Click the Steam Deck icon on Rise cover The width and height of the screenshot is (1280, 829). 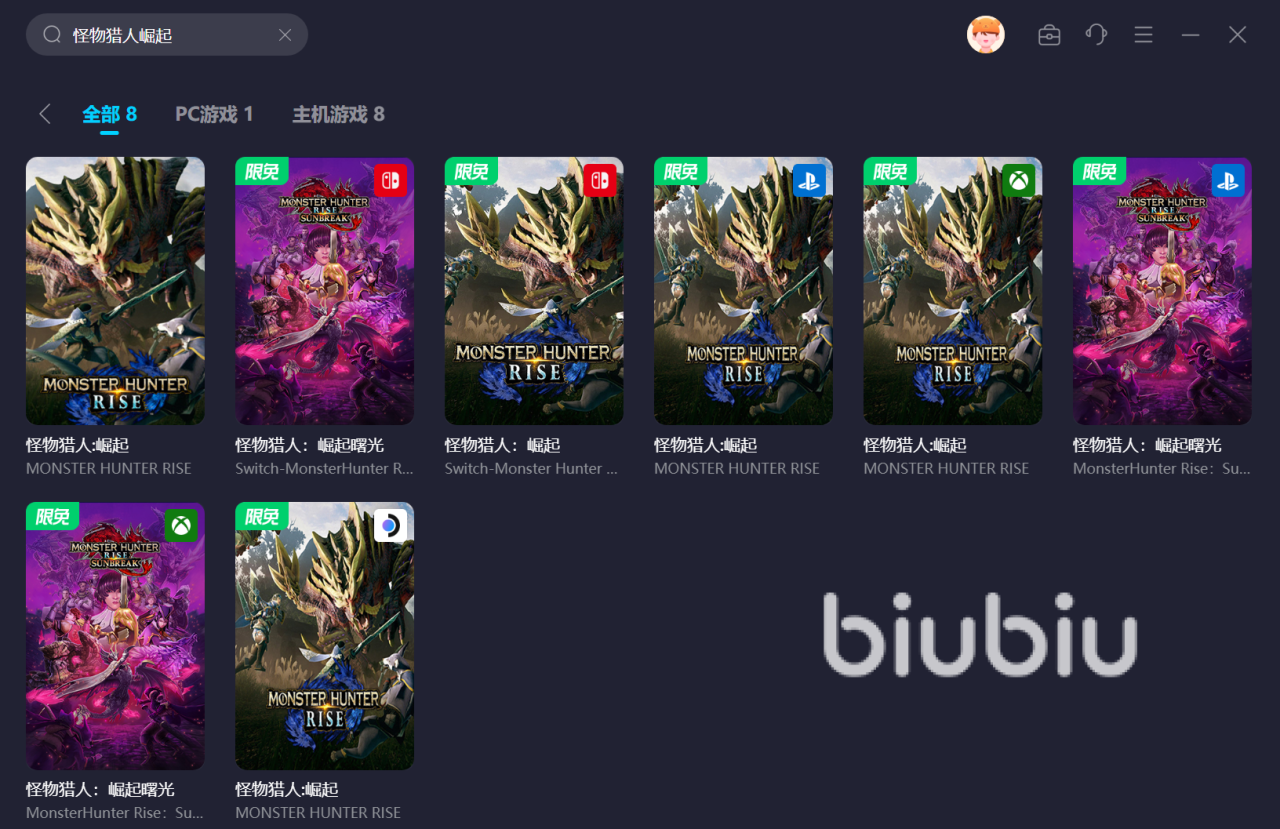pyautogui.click(x=391, y=526)
